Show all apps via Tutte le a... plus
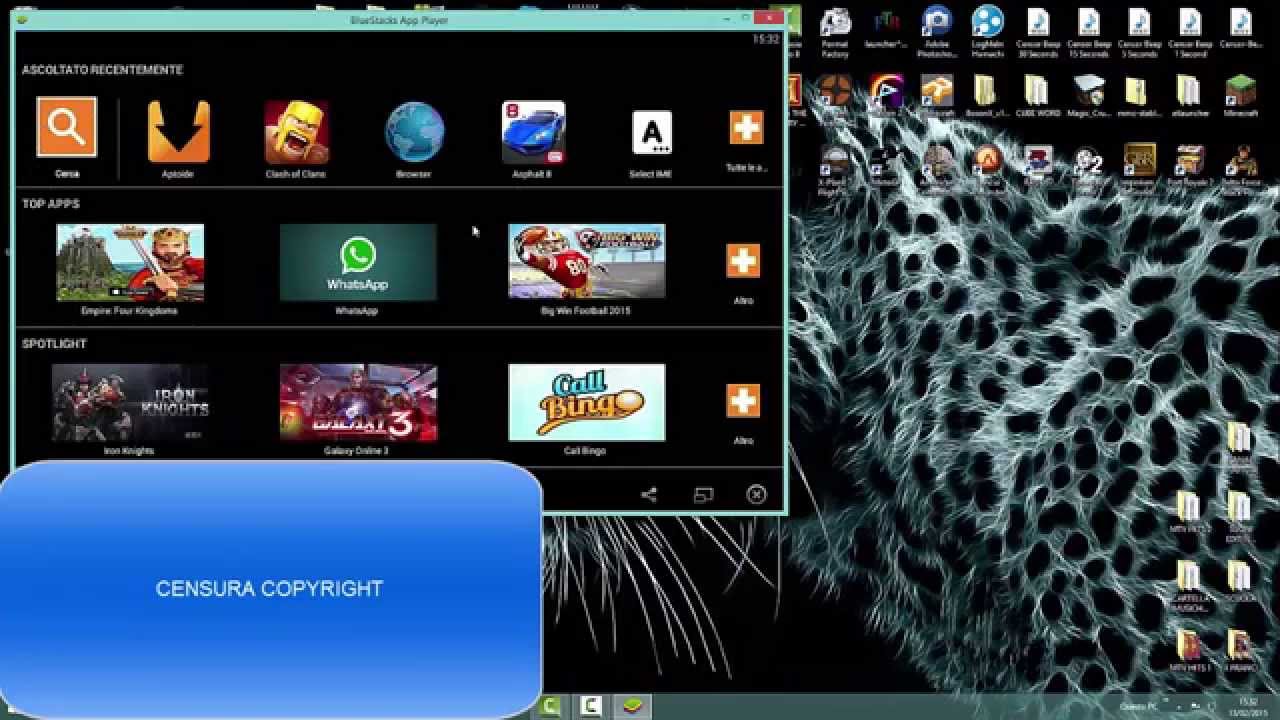The height and width of the screenshot is (720, 1280). point(746,128)
